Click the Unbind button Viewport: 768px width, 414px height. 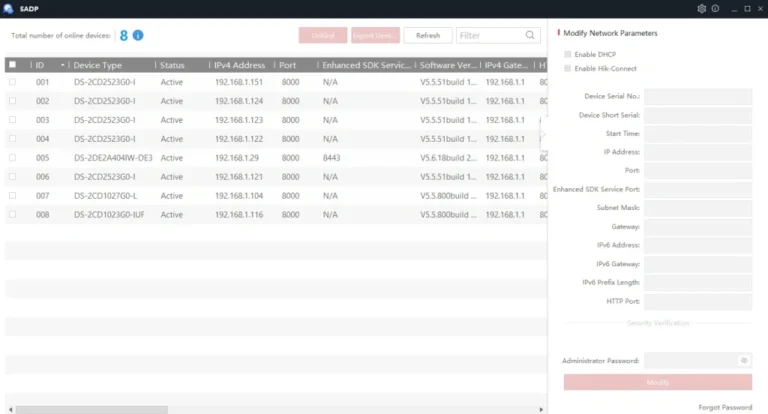click(323, 35)
